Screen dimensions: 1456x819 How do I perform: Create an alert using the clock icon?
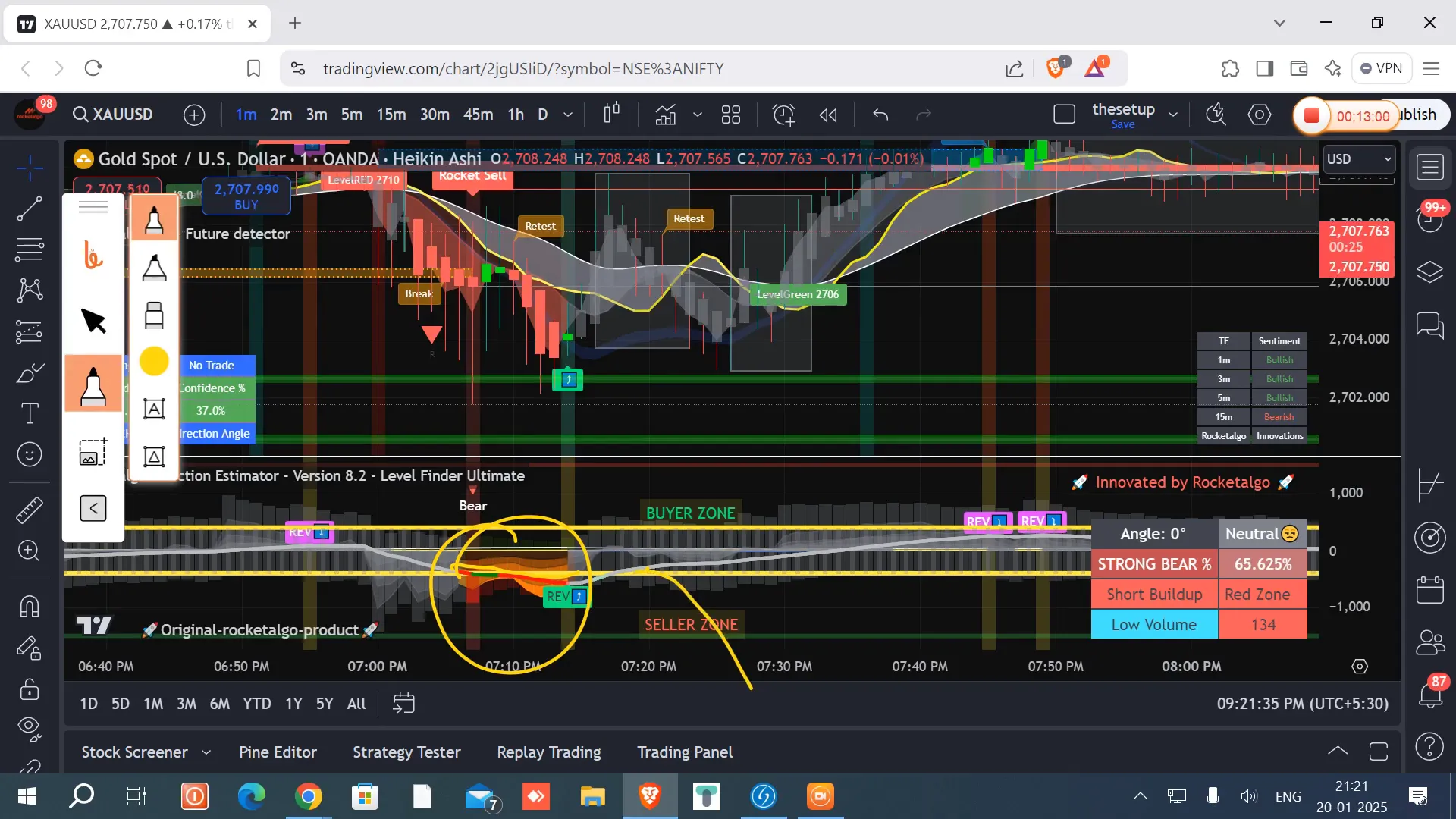click(784, 115)
